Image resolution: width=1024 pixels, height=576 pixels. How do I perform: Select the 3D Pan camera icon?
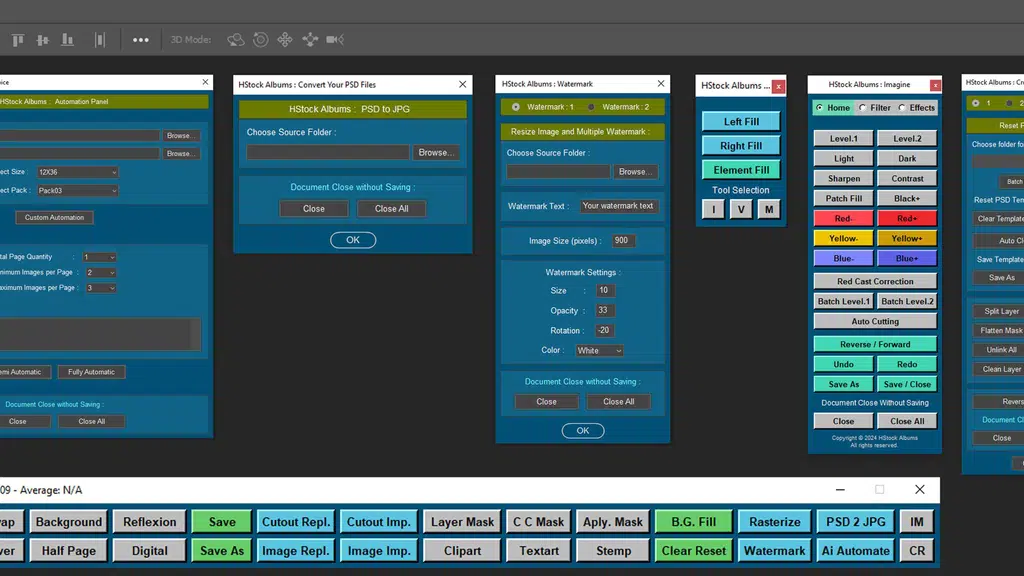(x=285, y=40)
